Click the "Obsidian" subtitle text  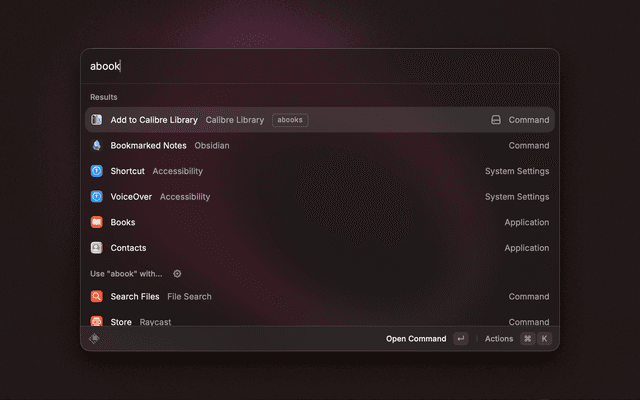point(212,145)
